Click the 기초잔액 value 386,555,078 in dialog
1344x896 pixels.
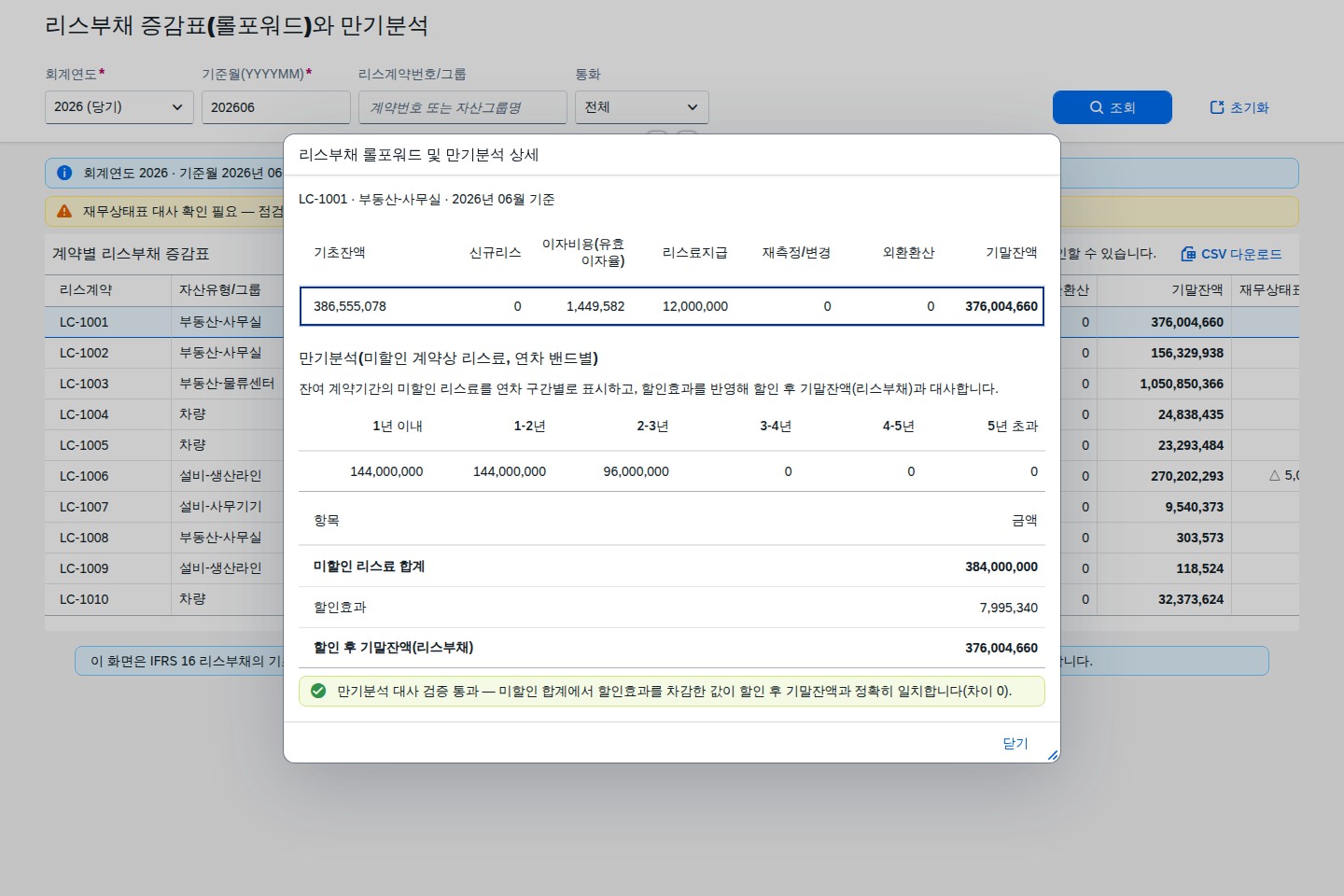[x=350, y=306]
